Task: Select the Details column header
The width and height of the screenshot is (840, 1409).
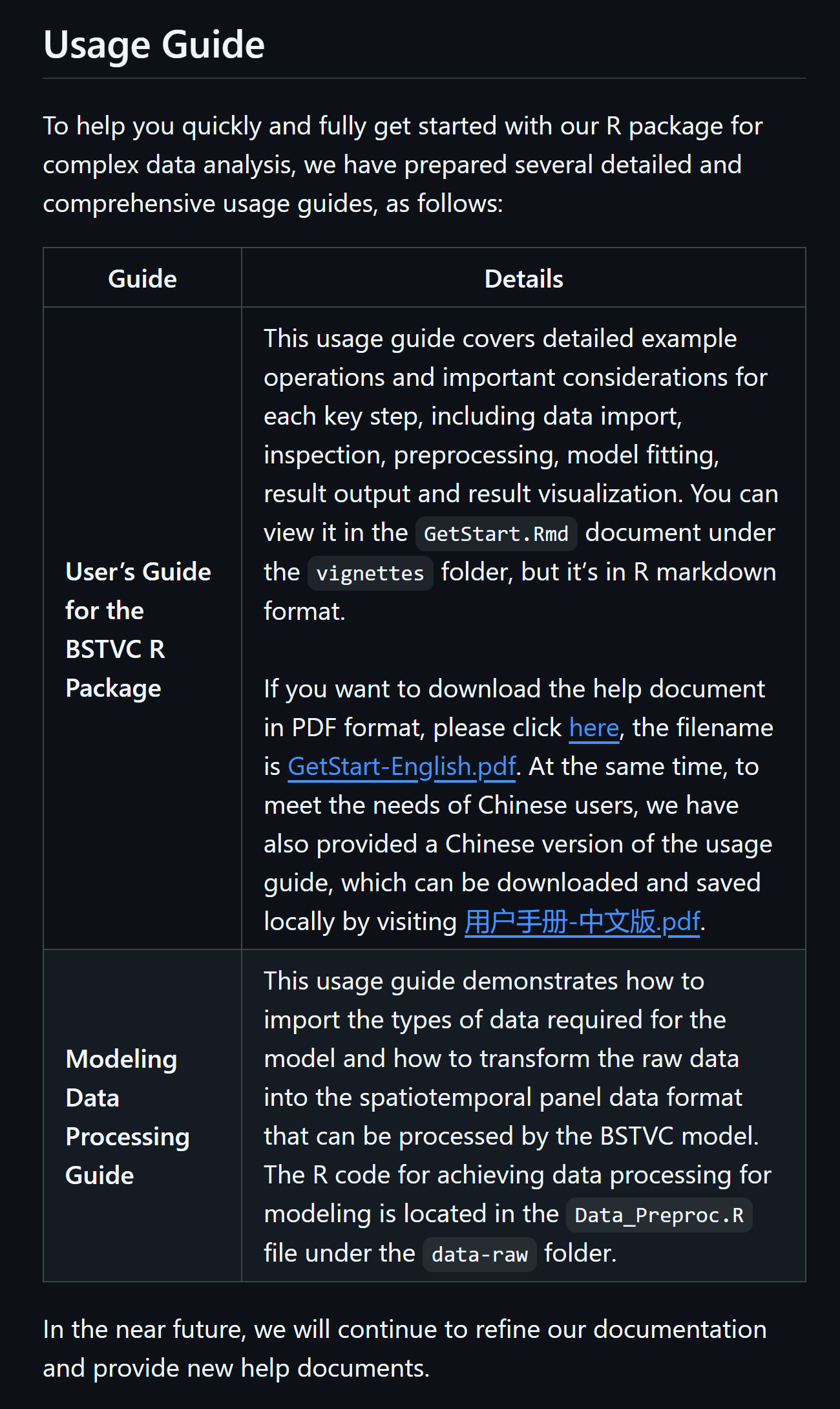Action: pyautogui.click(x=523, y=279)
